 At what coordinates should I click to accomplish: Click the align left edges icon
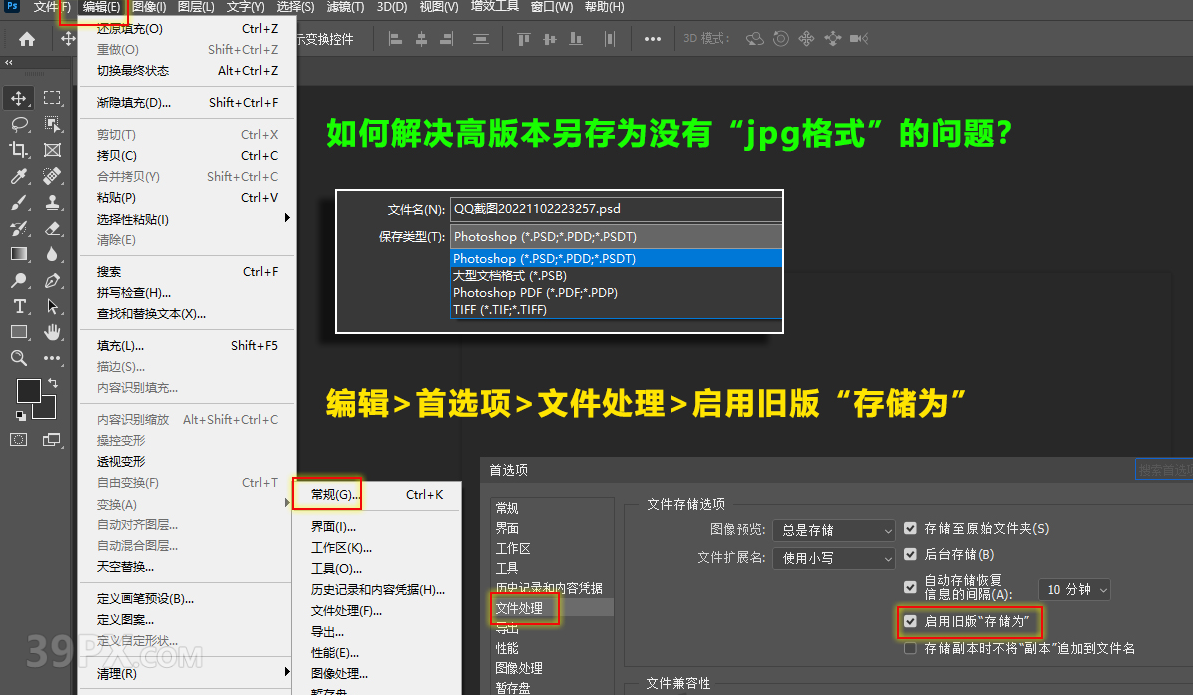(395, 39)
